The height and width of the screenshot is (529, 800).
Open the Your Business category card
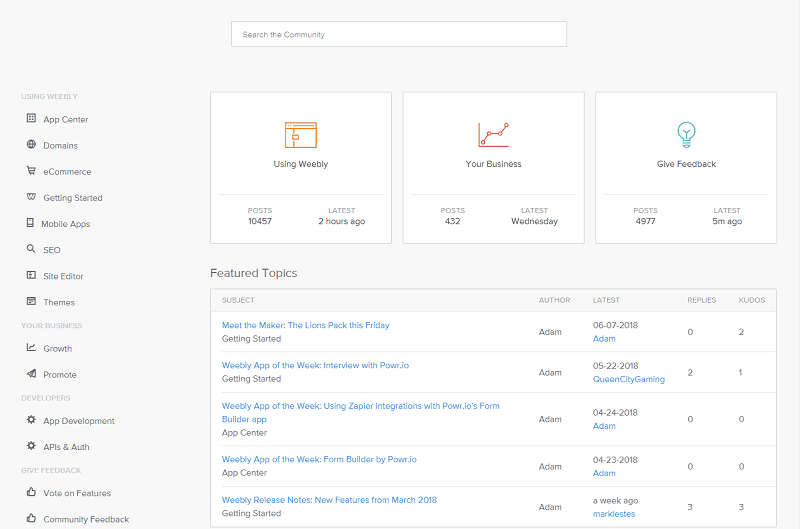pos(493,168)
